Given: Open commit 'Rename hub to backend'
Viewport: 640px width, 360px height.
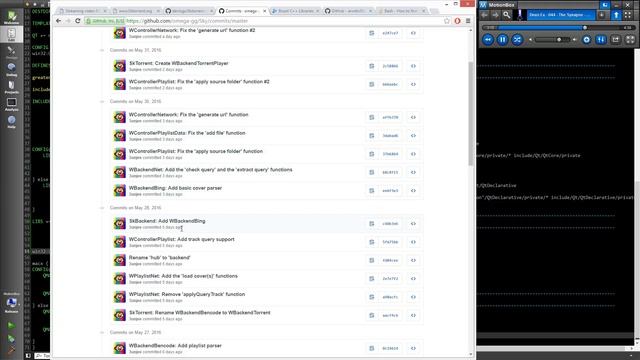Looking at the screenshot, I should tap(160, 258).
